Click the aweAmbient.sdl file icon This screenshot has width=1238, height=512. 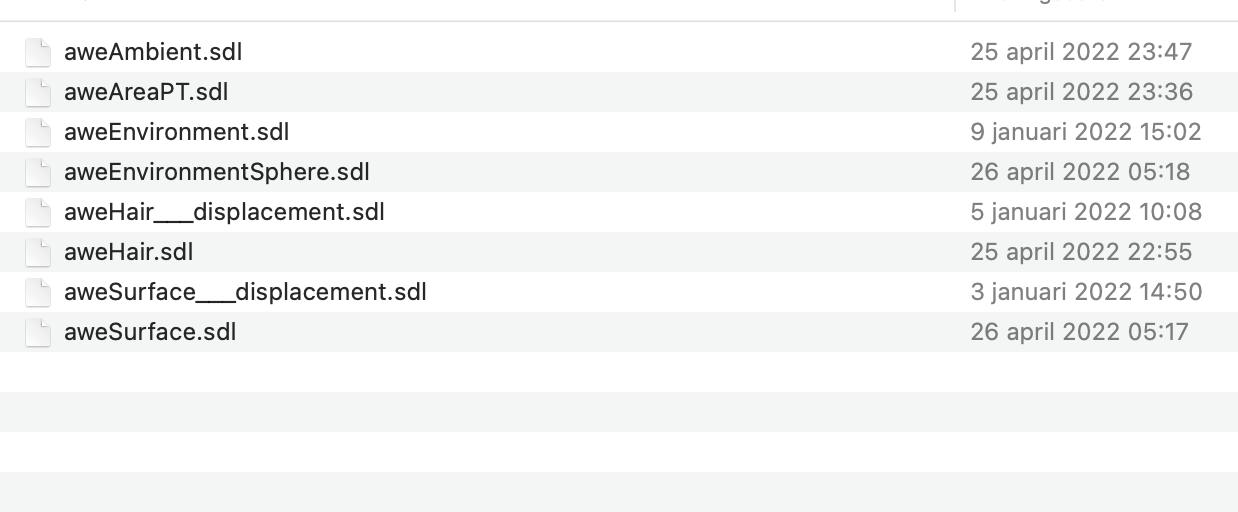pyautogui.click(x=38, y=52)
